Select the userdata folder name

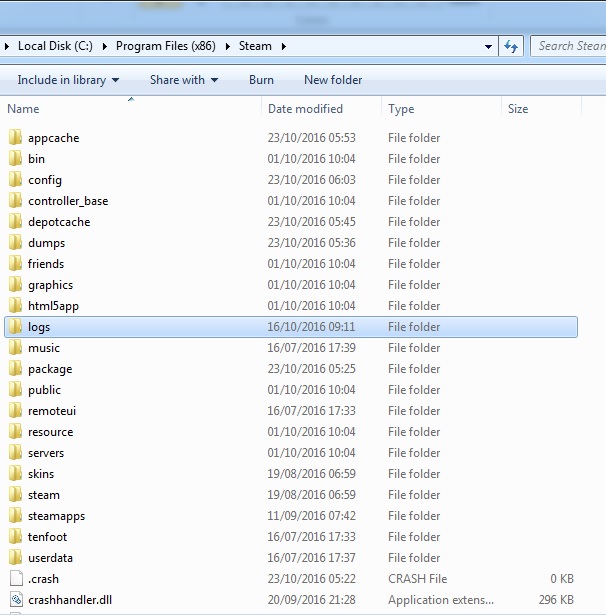coord(50,558)
